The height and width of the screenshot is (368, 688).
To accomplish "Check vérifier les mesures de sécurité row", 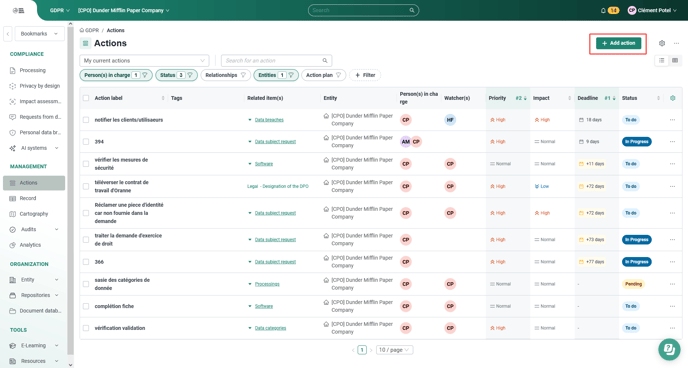I will [x=86, y=164].
